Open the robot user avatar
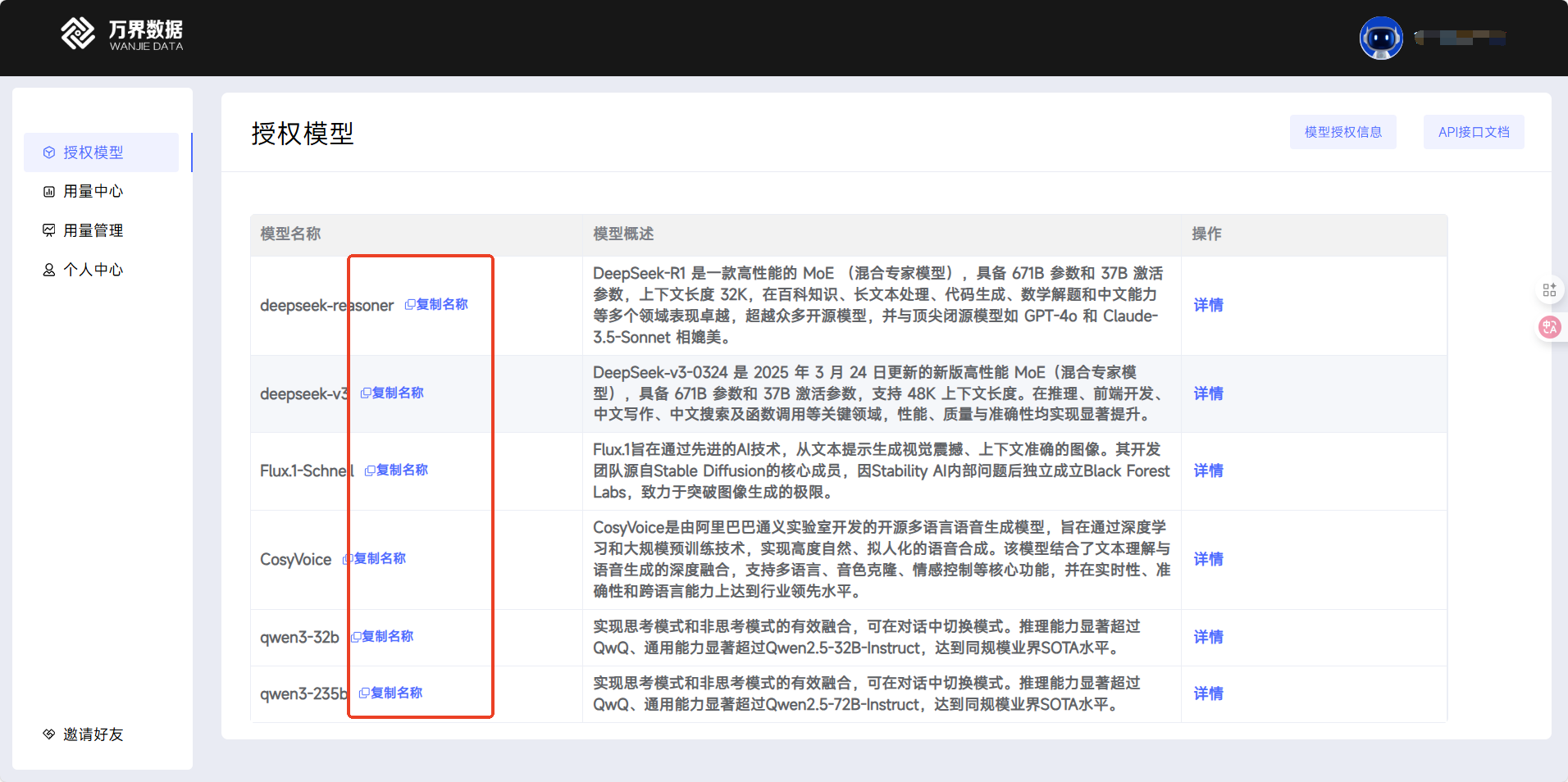This screenshot has width=1568, height=782. [x=1381, y=38]
